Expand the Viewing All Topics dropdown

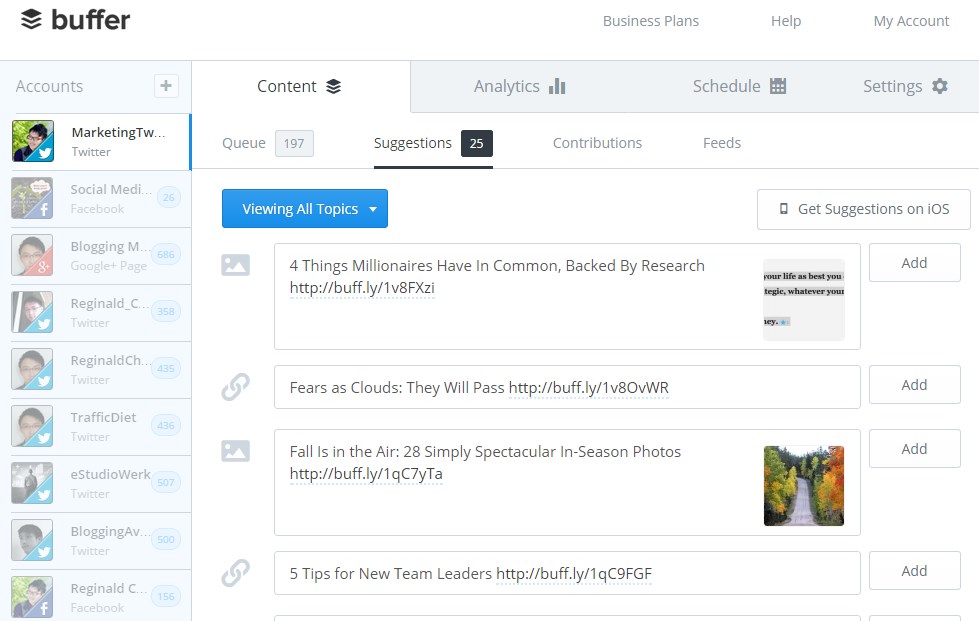(x=305, y=208)
